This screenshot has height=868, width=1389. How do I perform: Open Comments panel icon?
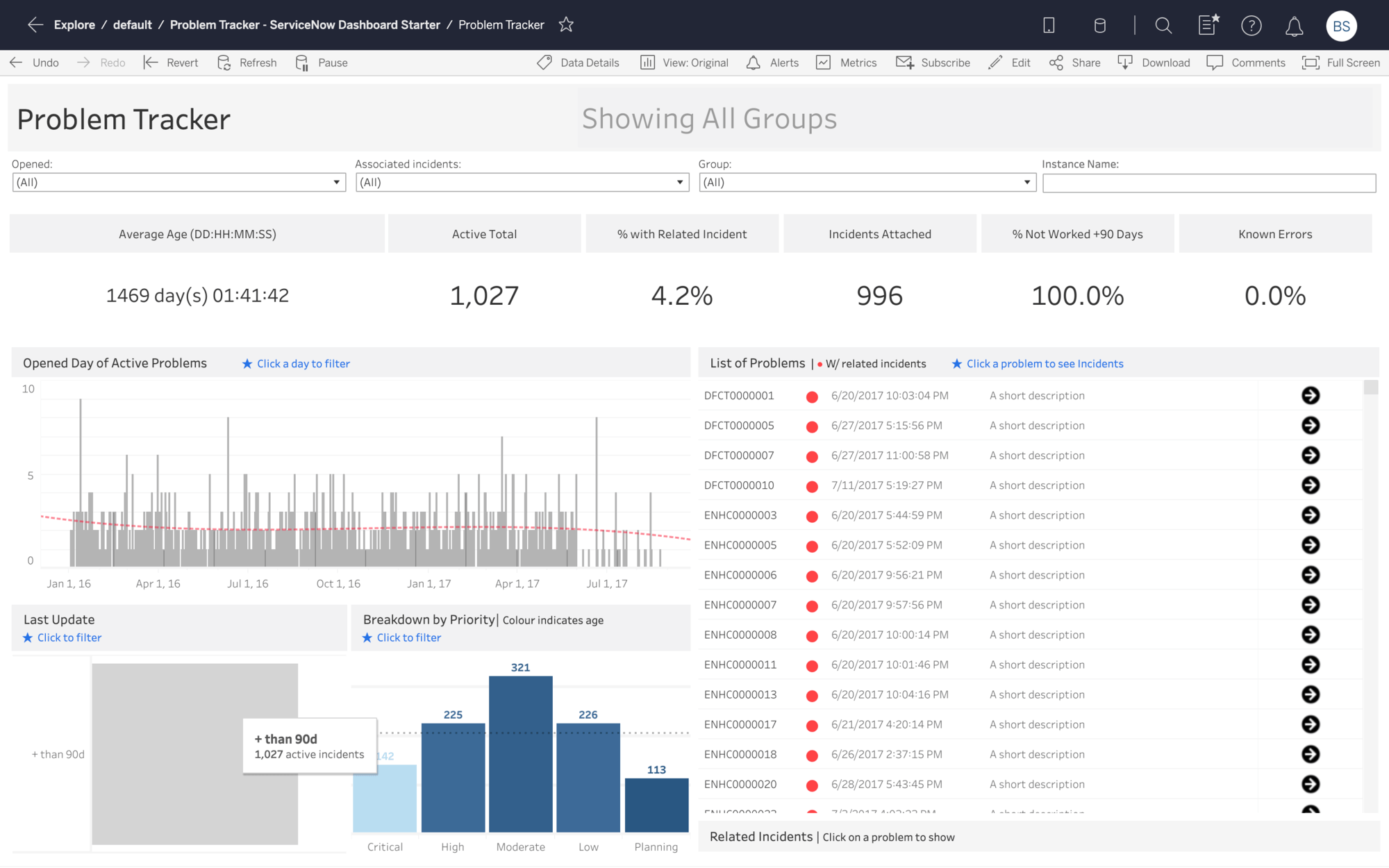tap(1214, 63)
